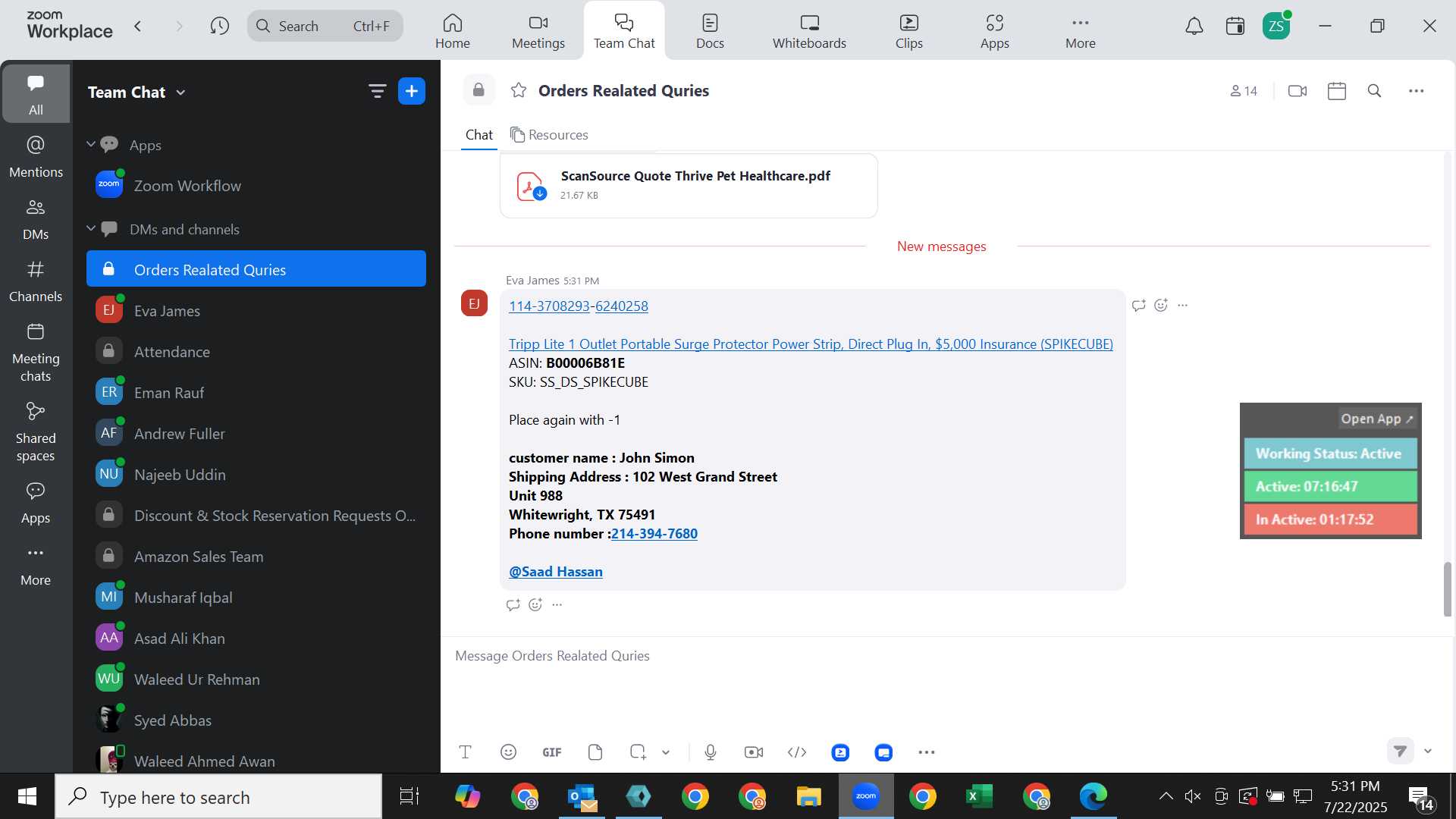Viewport: 1456px width, 819px height.
Task: Collapse the Apps section
Action: click(x=91, y=144)
